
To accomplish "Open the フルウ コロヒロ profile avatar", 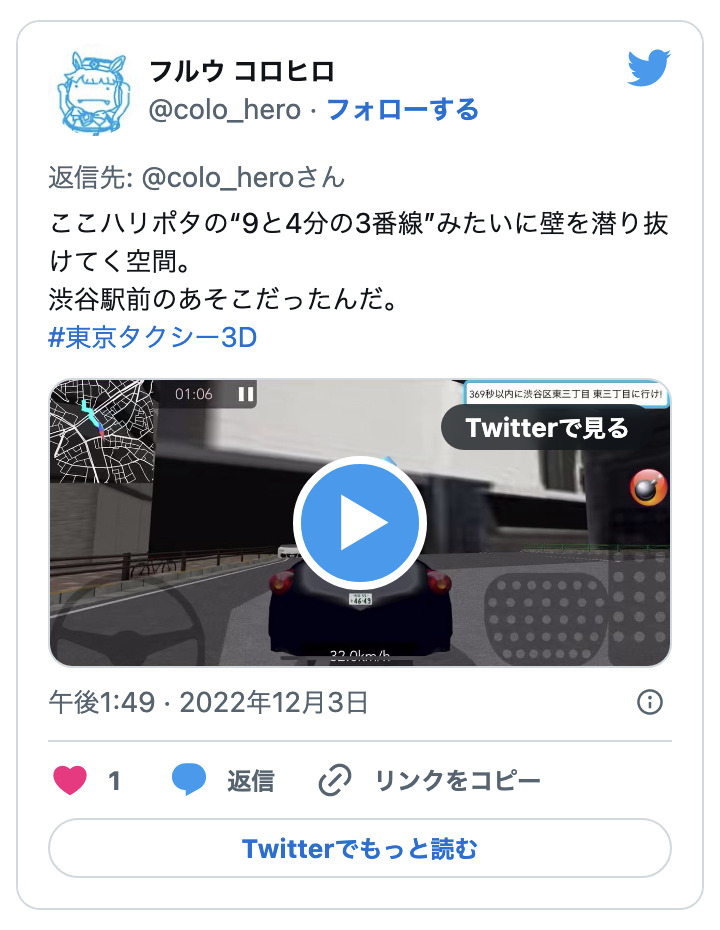I will [93, 93].
